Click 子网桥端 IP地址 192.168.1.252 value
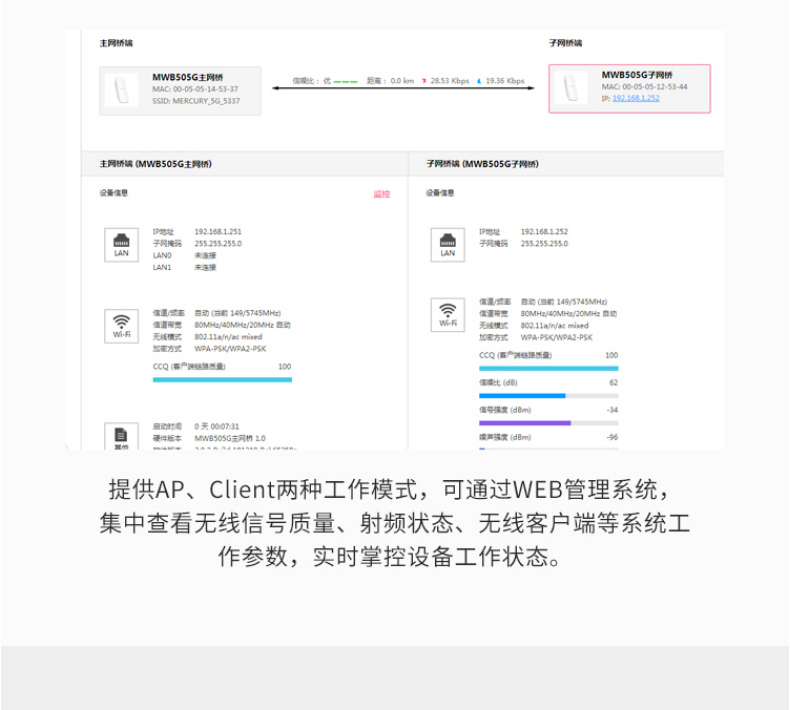 pos(544,232)
